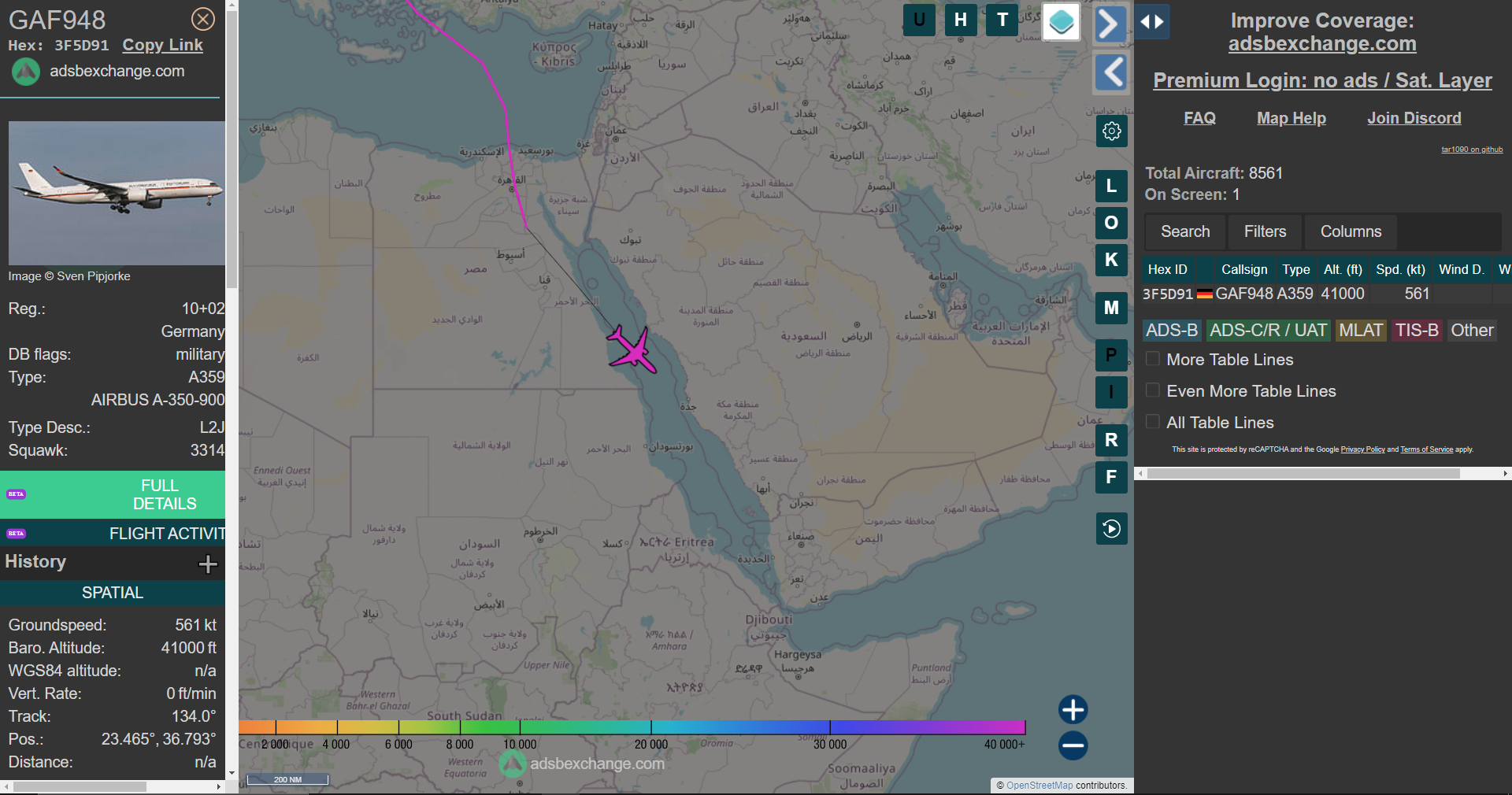Switch to the Columns tab
The image size is (1512, 795).
tap(1351, 231)
